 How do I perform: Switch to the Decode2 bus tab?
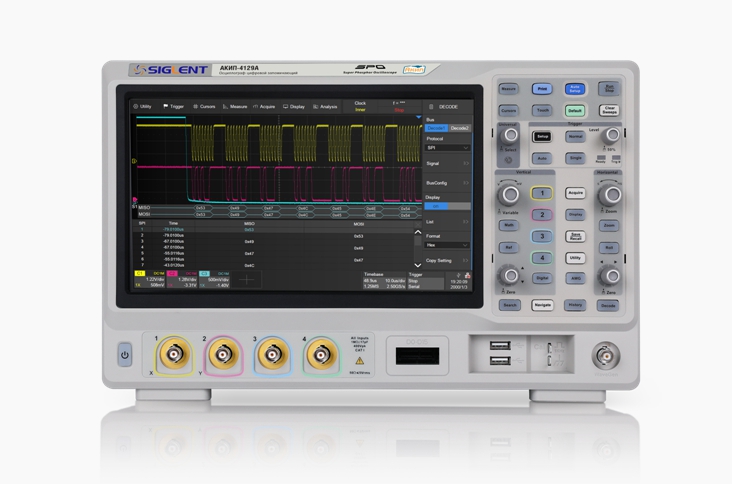459,128
